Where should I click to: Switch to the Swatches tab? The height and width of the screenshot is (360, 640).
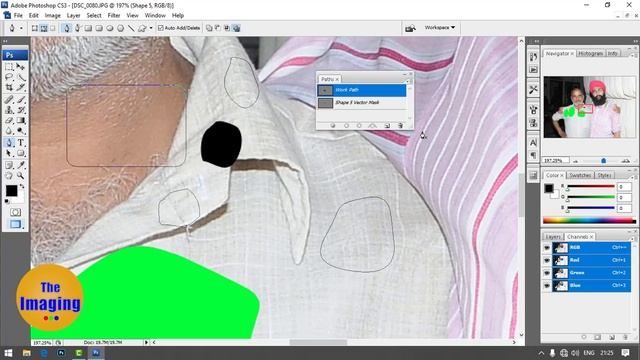[x=580, y=175]
